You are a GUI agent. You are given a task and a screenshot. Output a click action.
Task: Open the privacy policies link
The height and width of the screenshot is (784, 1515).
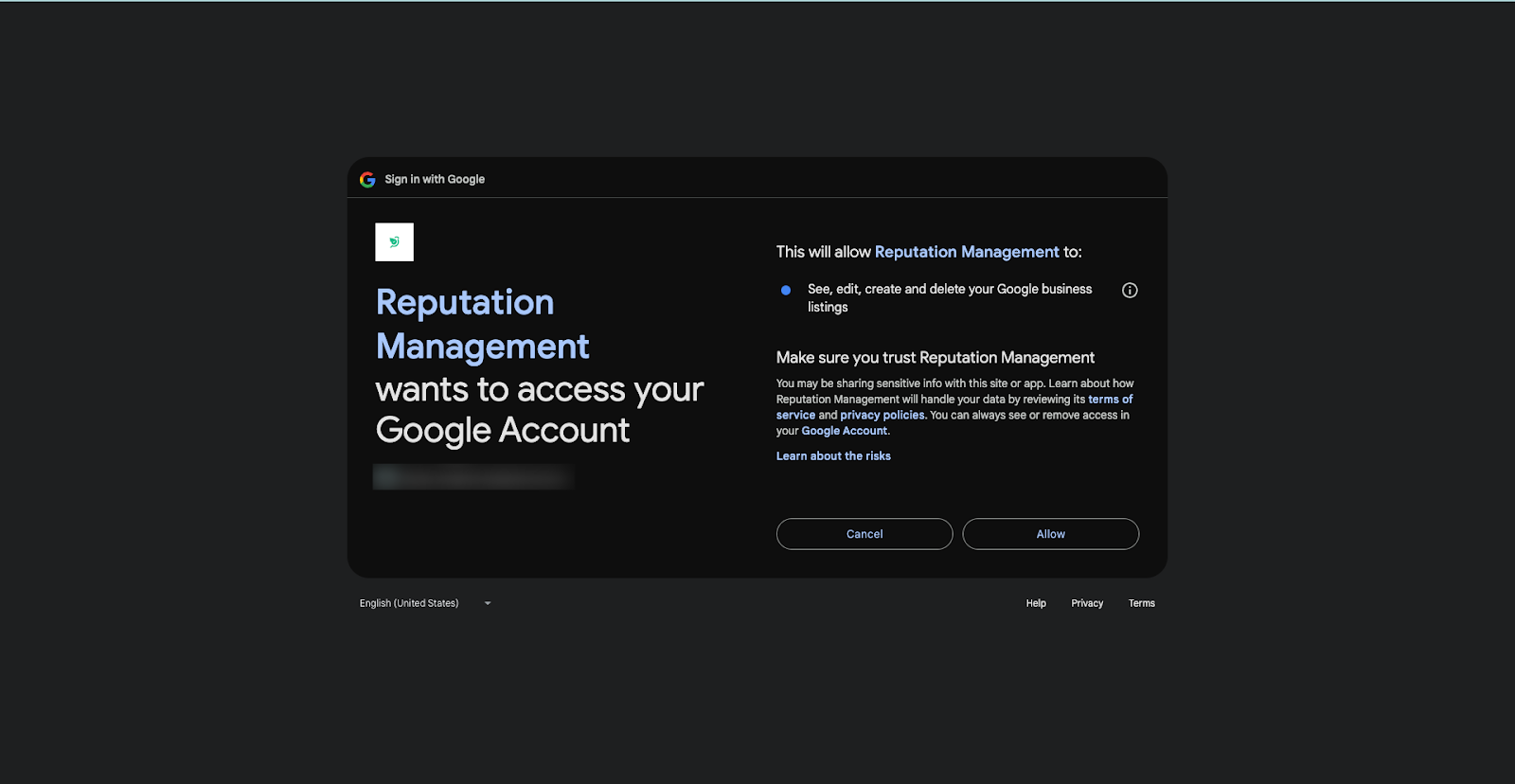[x=882, y=416]
